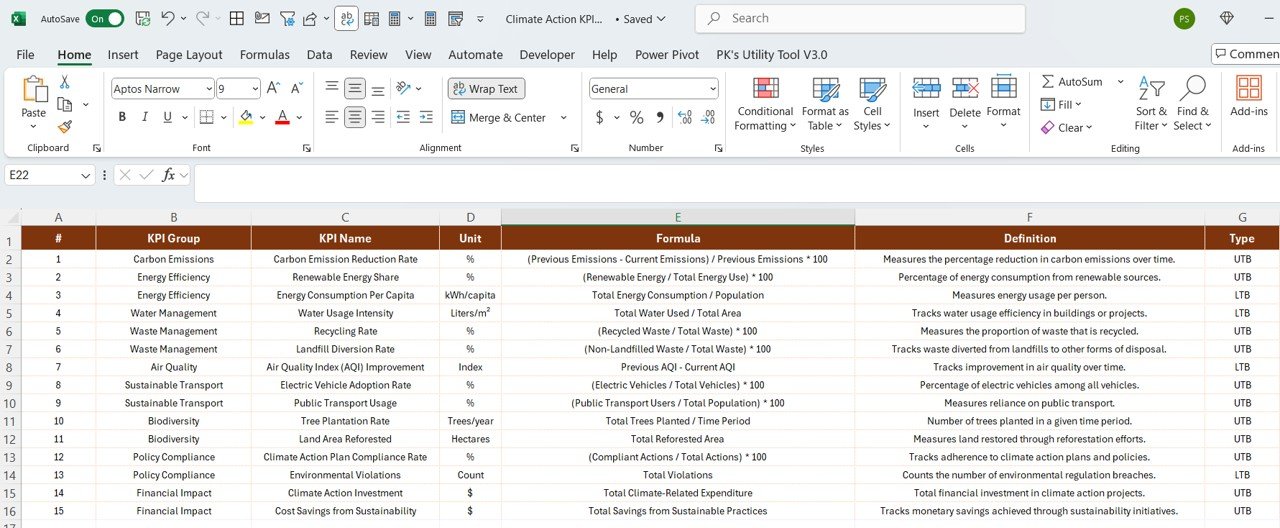The width and height of the screenshot is (1280, 528).
Task: Expand the Name Box dropdown arrow
Action: pyautogui.click(x=86, y=175)
